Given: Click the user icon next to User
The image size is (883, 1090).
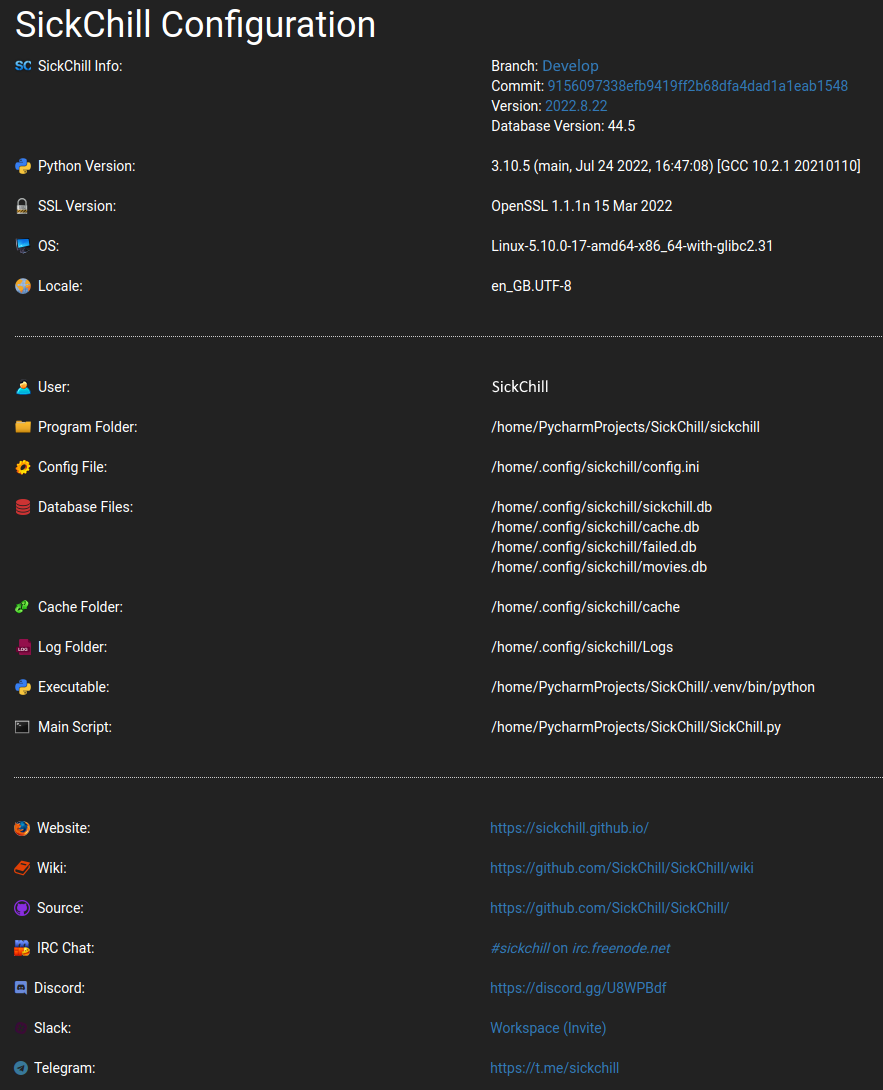Looking at the screenshot, I should coord(23,387).
